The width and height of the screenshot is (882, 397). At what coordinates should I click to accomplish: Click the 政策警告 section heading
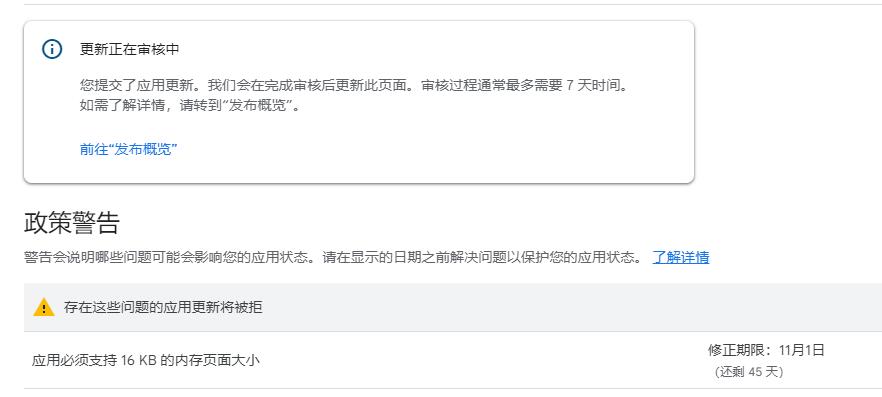pyautogui.click(x=72, y=223)
